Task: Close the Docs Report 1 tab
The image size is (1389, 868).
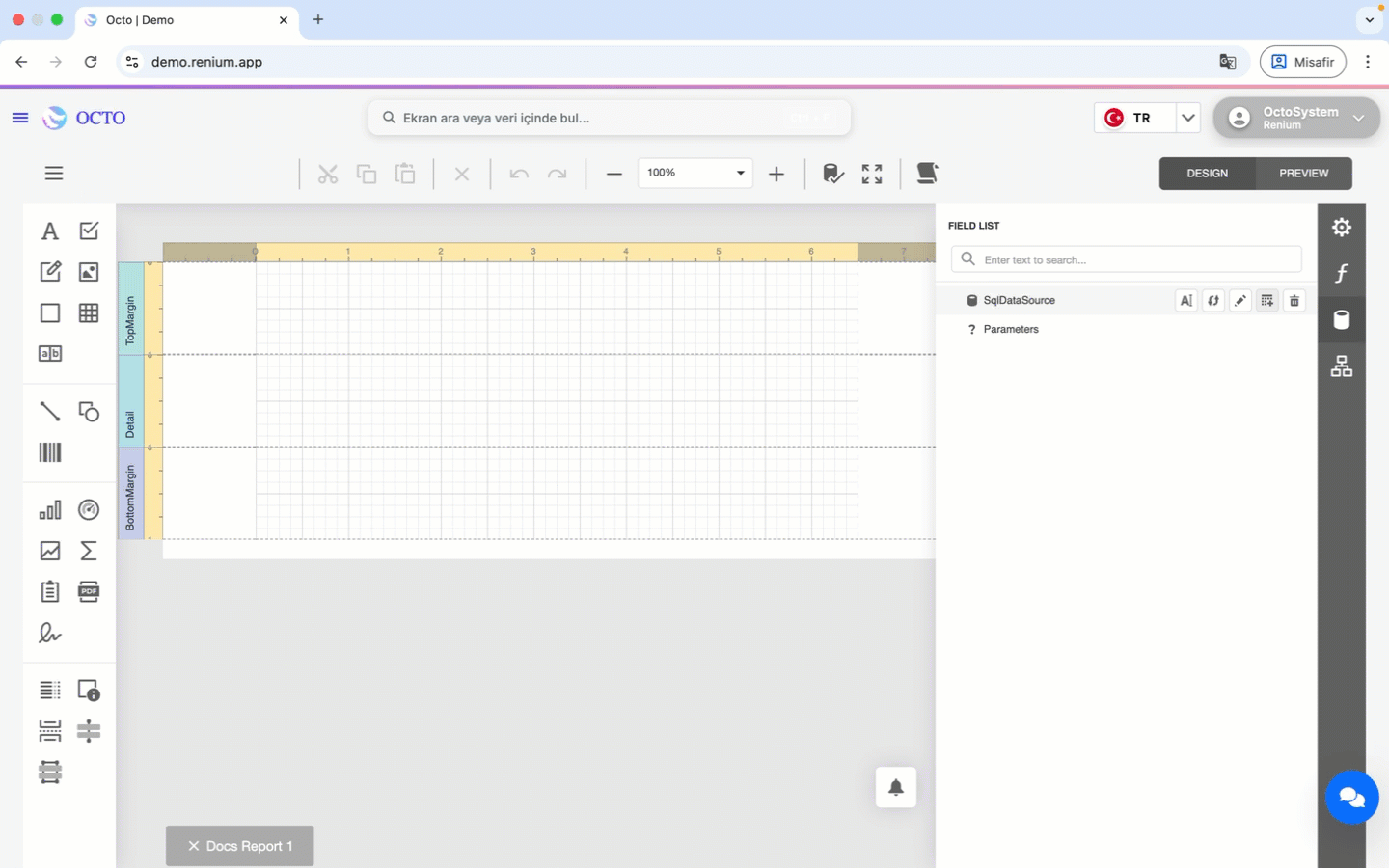Action: [x=193, y=846]
